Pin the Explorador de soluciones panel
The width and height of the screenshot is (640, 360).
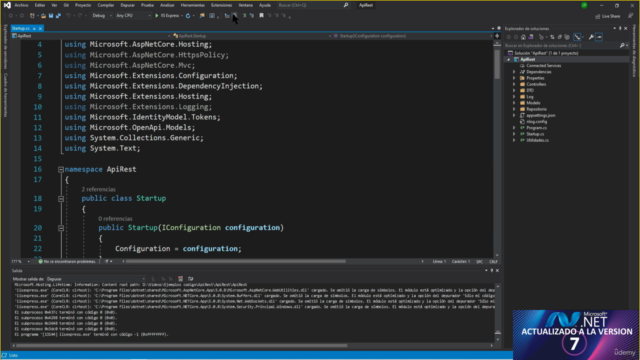[x=620, y=29]
